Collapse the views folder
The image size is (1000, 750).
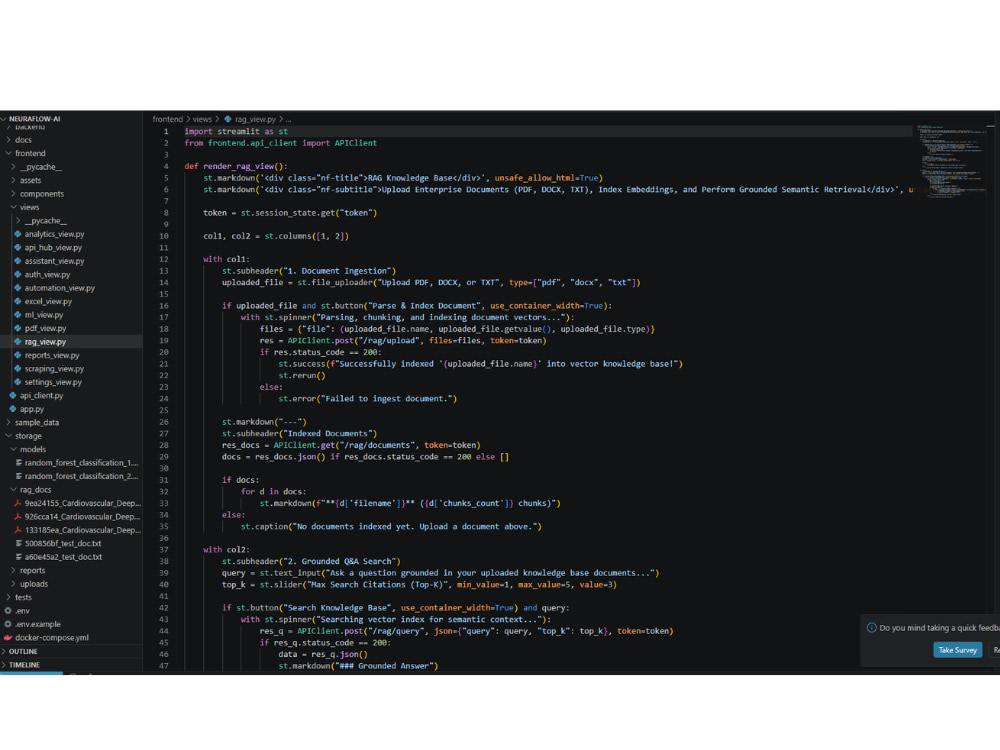(13, 207)
